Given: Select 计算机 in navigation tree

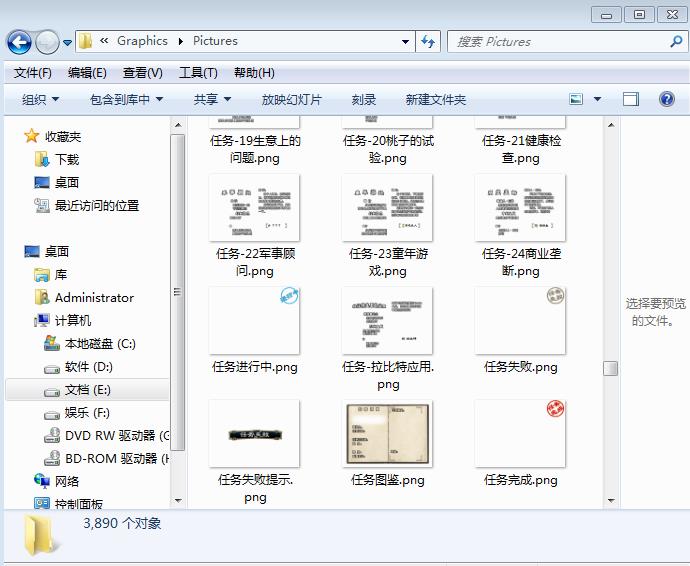Looking at the screenshot, I should tap(73, 320).
